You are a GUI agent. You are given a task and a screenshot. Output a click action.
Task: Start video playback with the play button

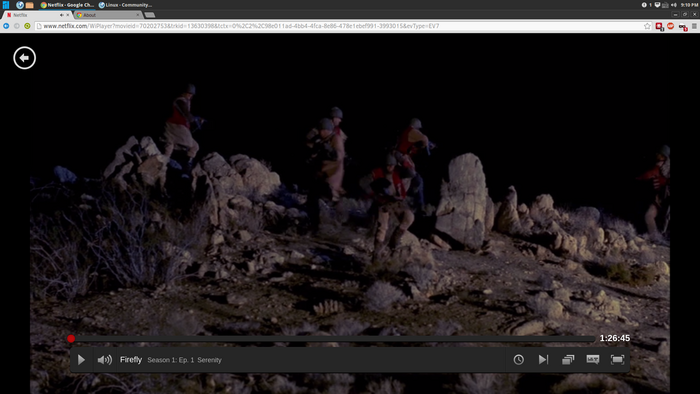[x=81, y=360]
